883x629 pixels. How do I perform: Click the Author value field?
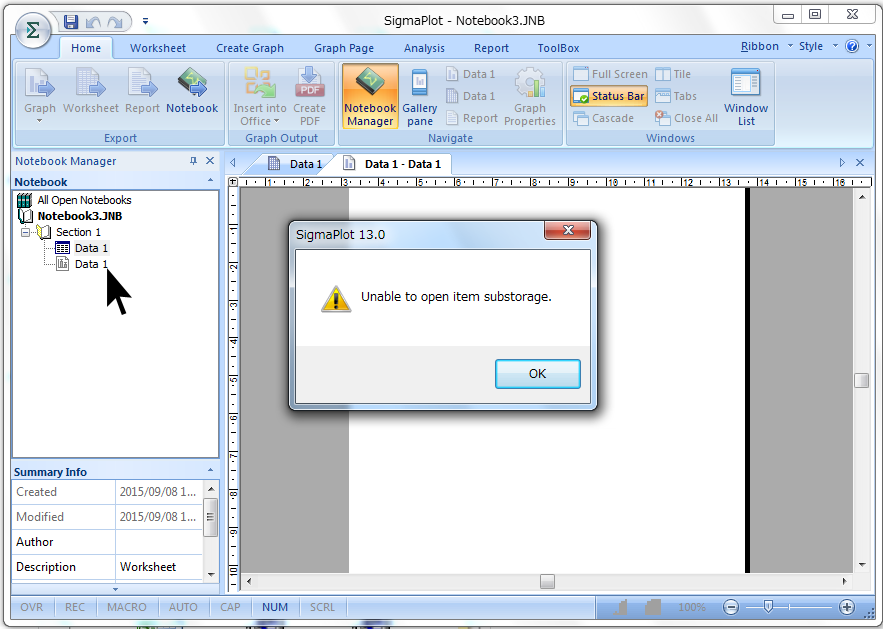click(159, 542)
